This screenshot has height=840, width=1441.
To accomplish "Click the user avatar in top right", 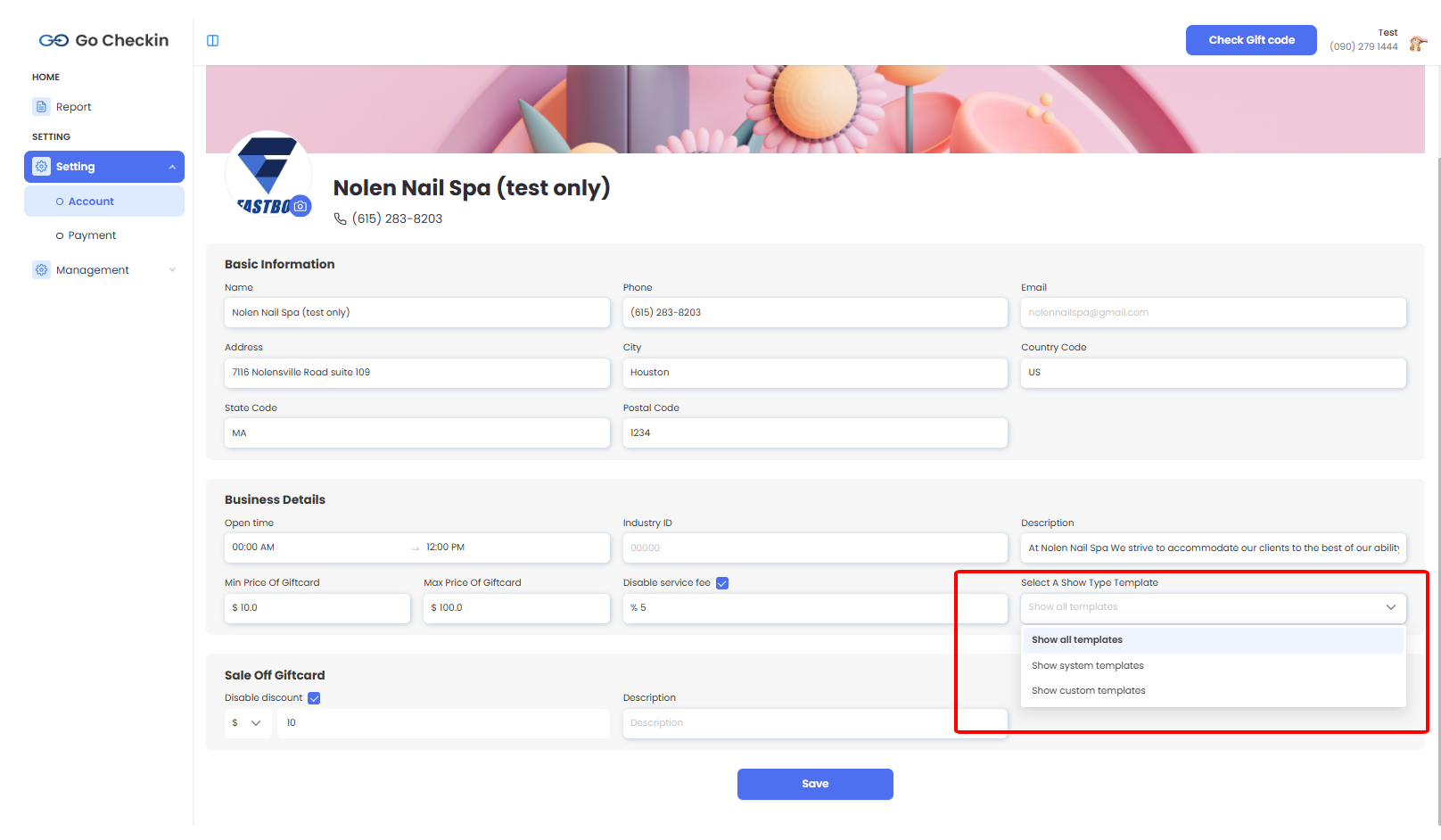I will 1417,44.
